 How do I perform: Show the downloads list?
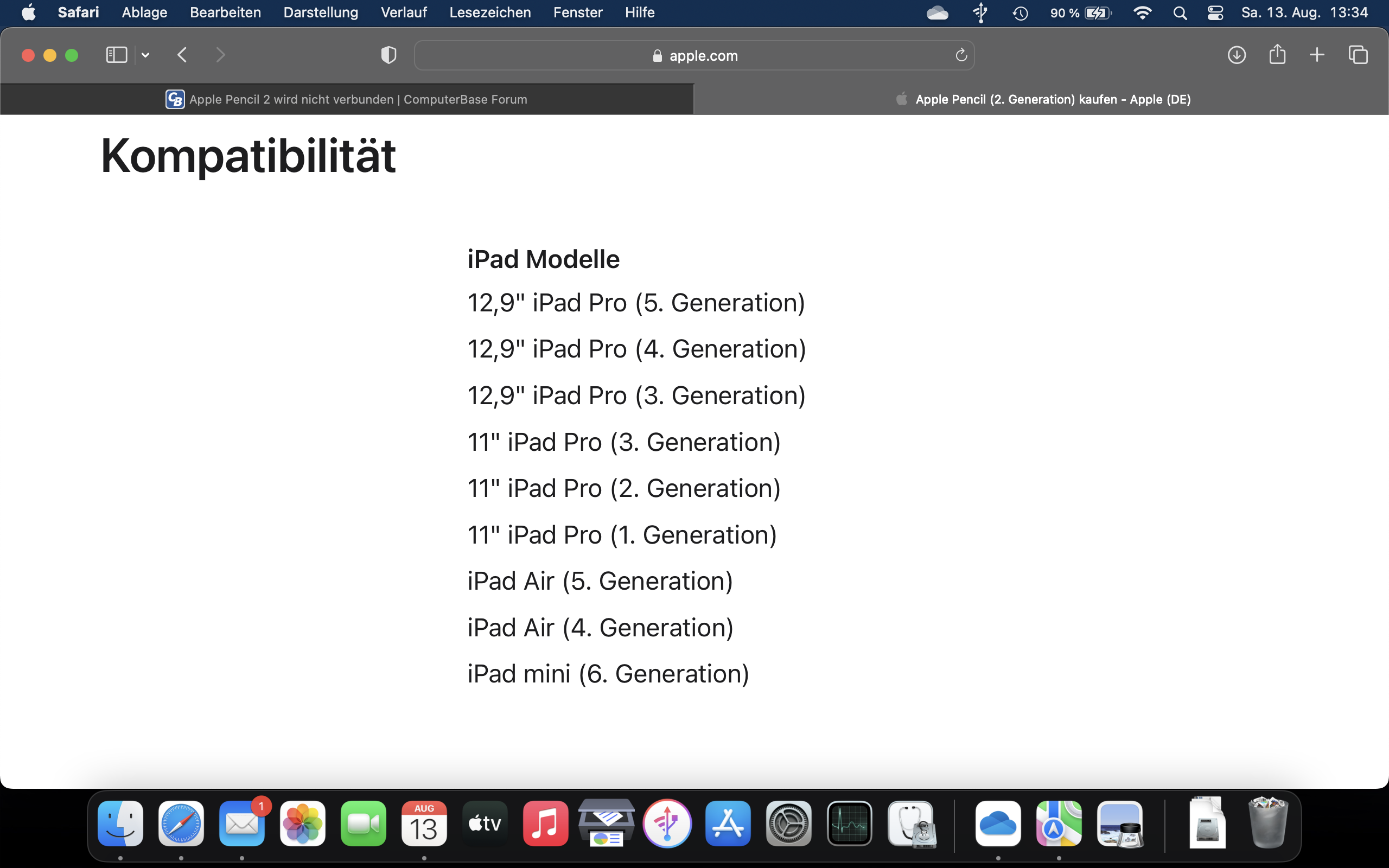point(1237,55)
